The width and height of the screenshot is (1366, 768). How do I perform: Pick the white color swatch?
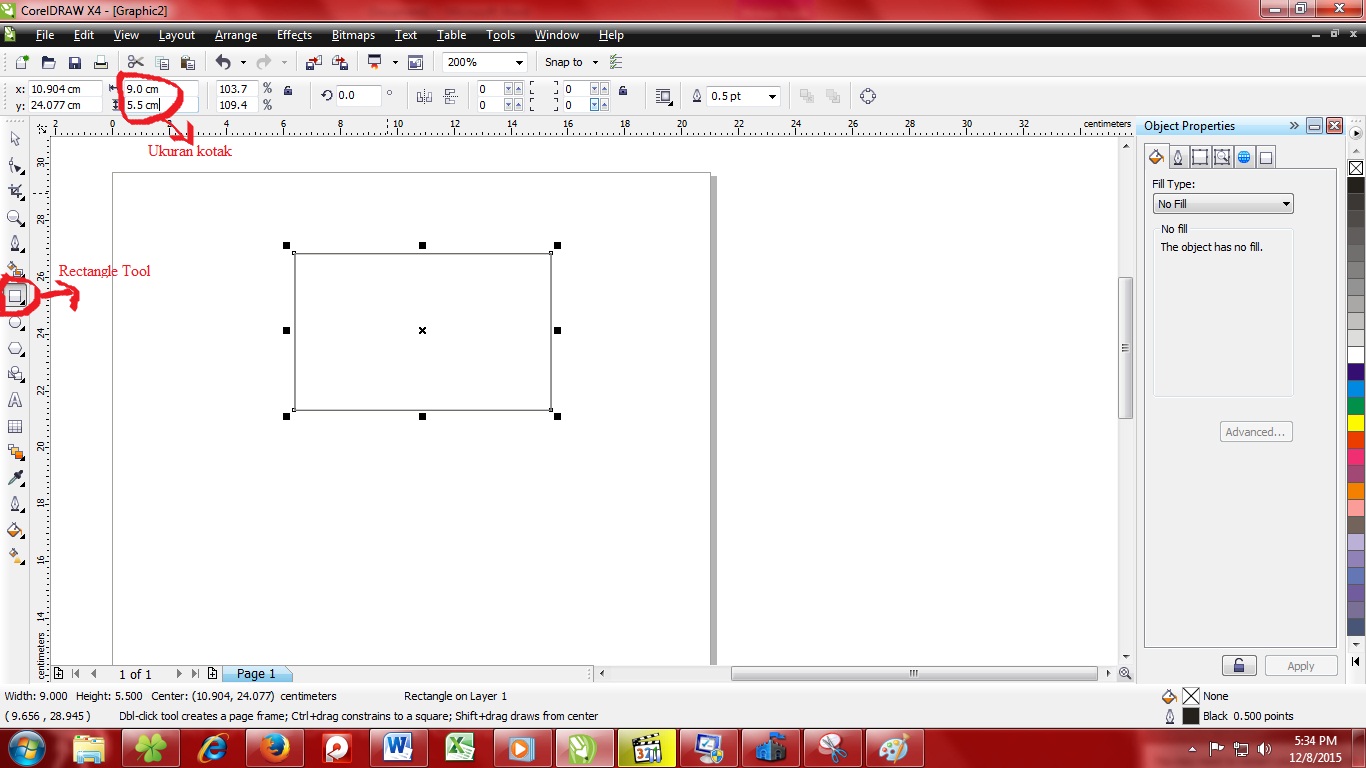pyautogui.click(x=1356, y=355)
